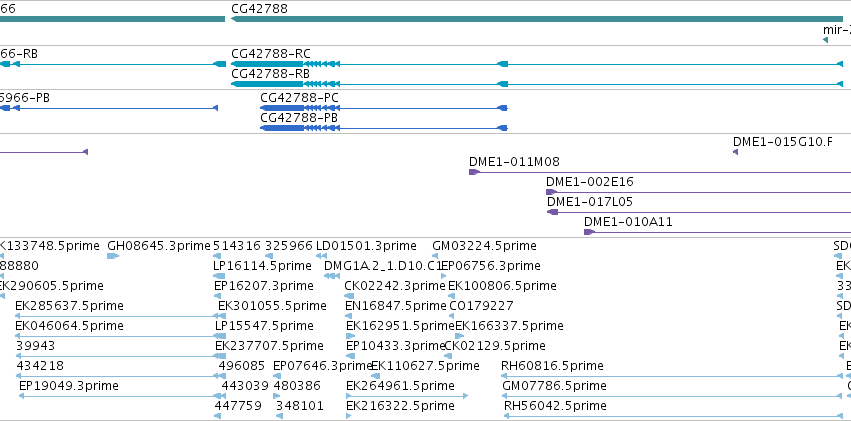
Task: Select the DME1-015G10.F label
Action: click(x=783, y=142)
